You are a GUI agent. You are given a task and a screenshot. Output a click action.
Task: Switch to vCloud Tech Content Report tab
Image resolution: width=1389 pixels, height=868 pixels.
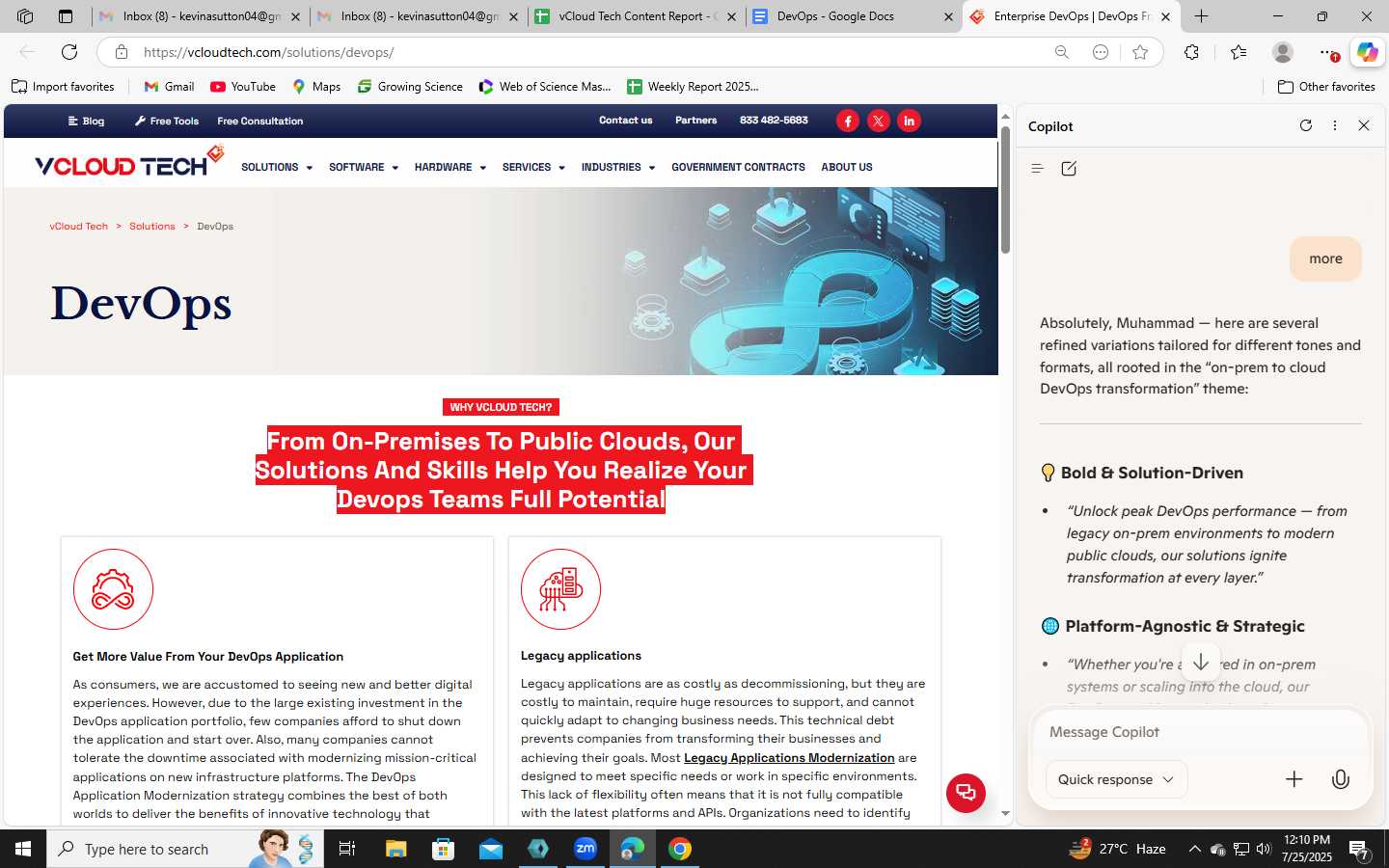pyautogui.click(x=637, y=16)
